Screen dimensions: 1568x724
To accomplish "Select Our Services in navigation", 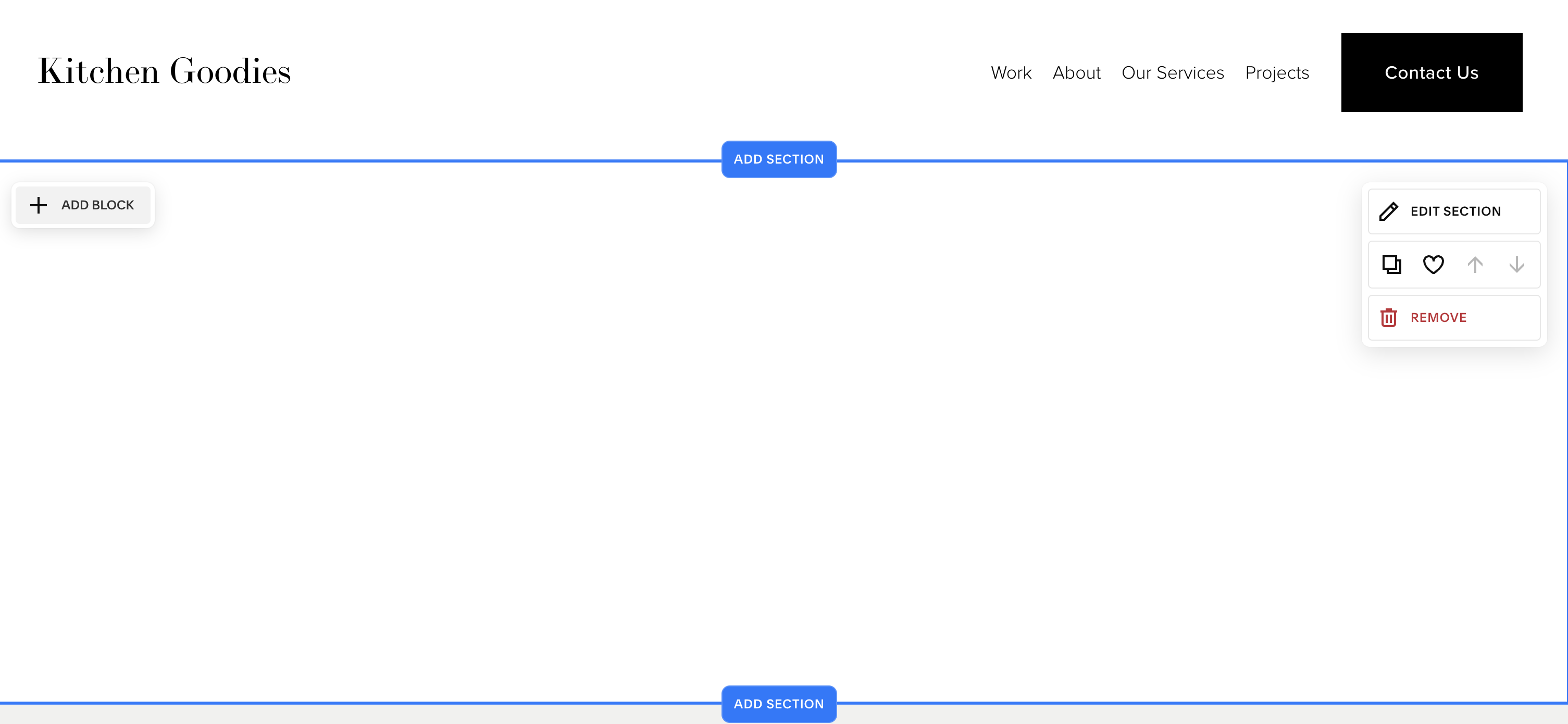I will click(x=1172, y=72).
